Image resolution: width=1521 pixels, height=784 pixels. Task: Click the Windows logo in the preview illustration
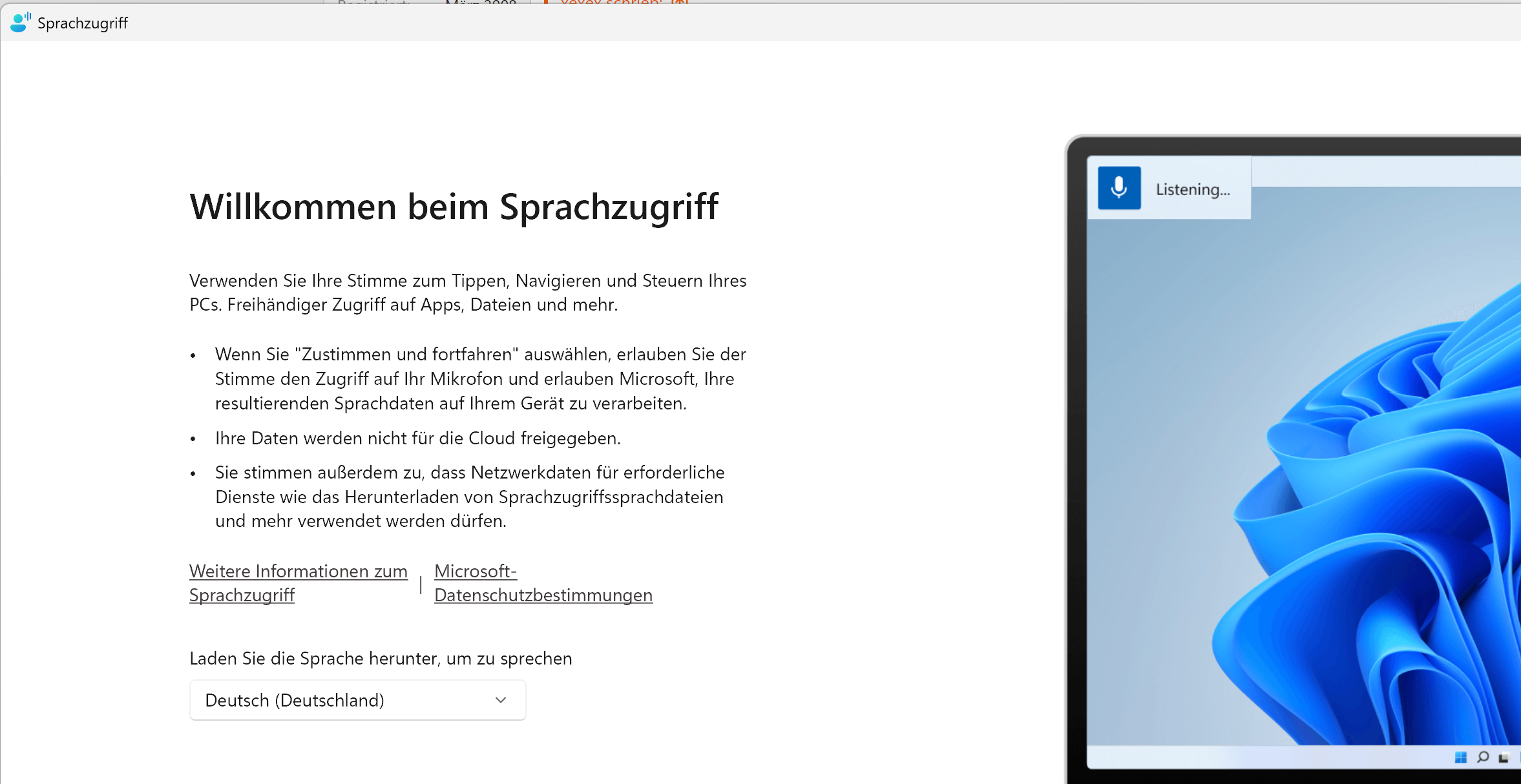point(1460,757)
